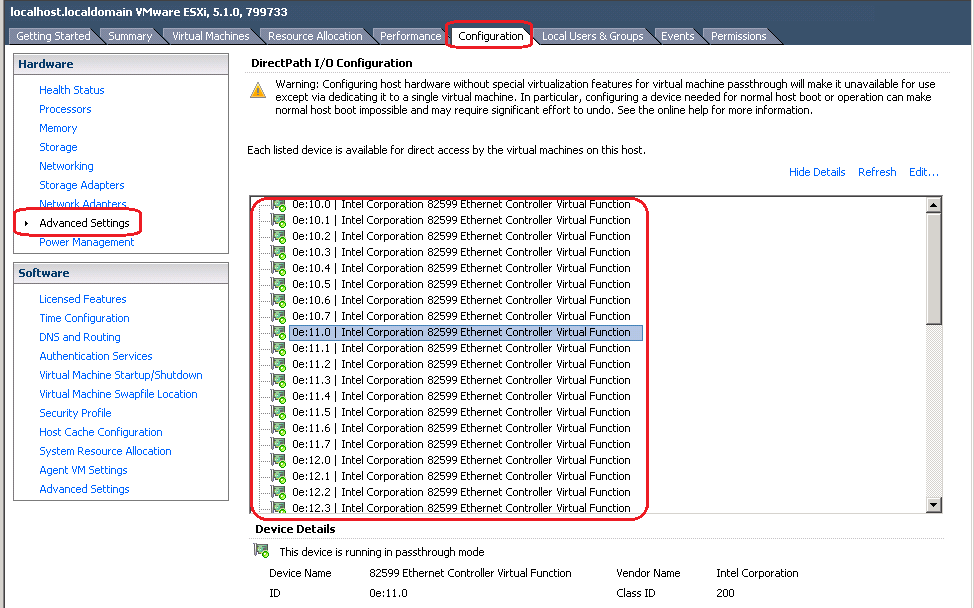974x608 pixels.
Task: Open System Resource Allocation
Action: tap(106, 451)
